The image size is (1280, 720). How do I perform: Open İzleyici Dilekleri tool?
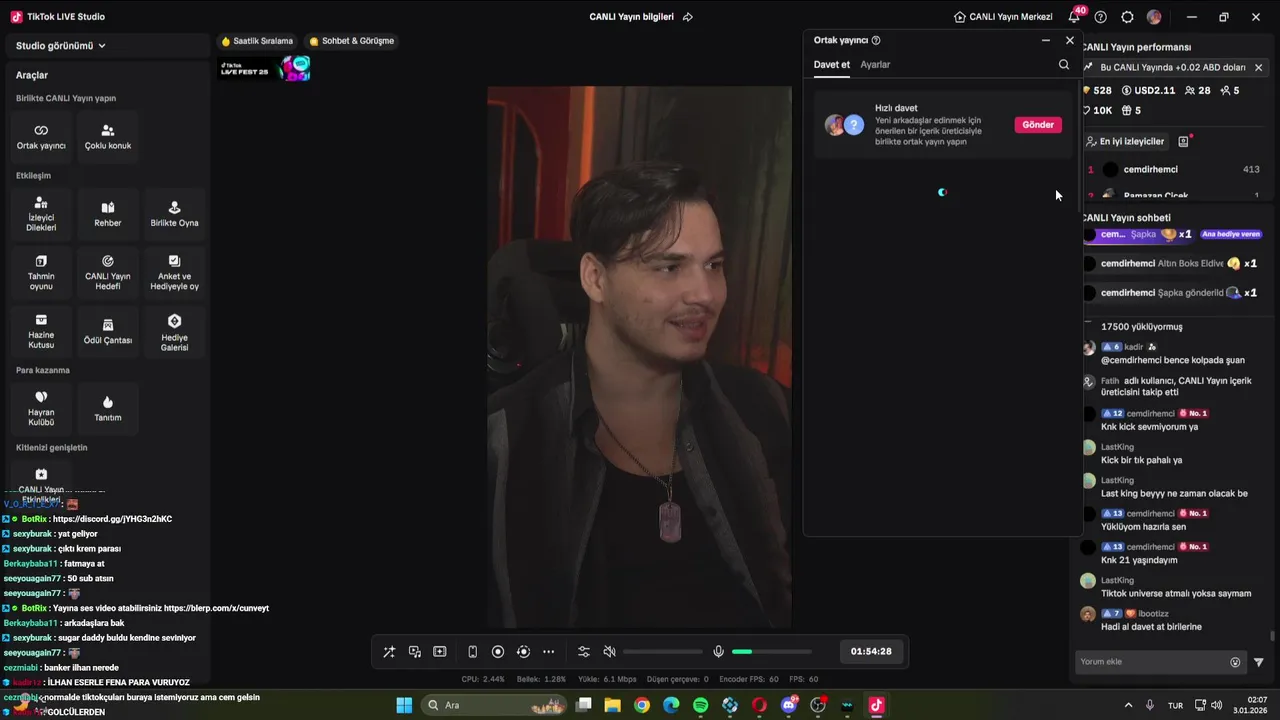pos(41,214)
